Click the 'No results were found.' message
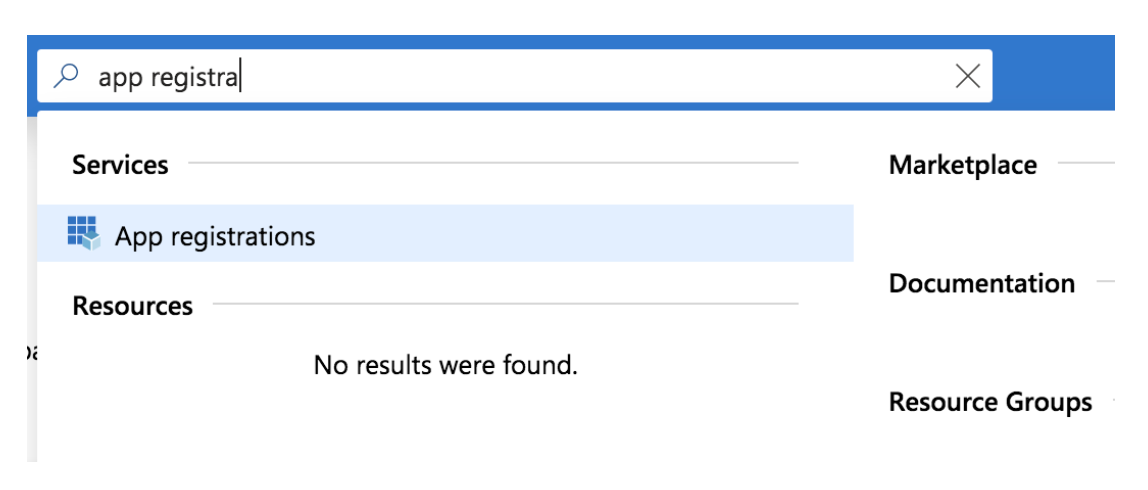Image resolution: width=1148 pixels, height=490 pixels. tap(445, 365)
